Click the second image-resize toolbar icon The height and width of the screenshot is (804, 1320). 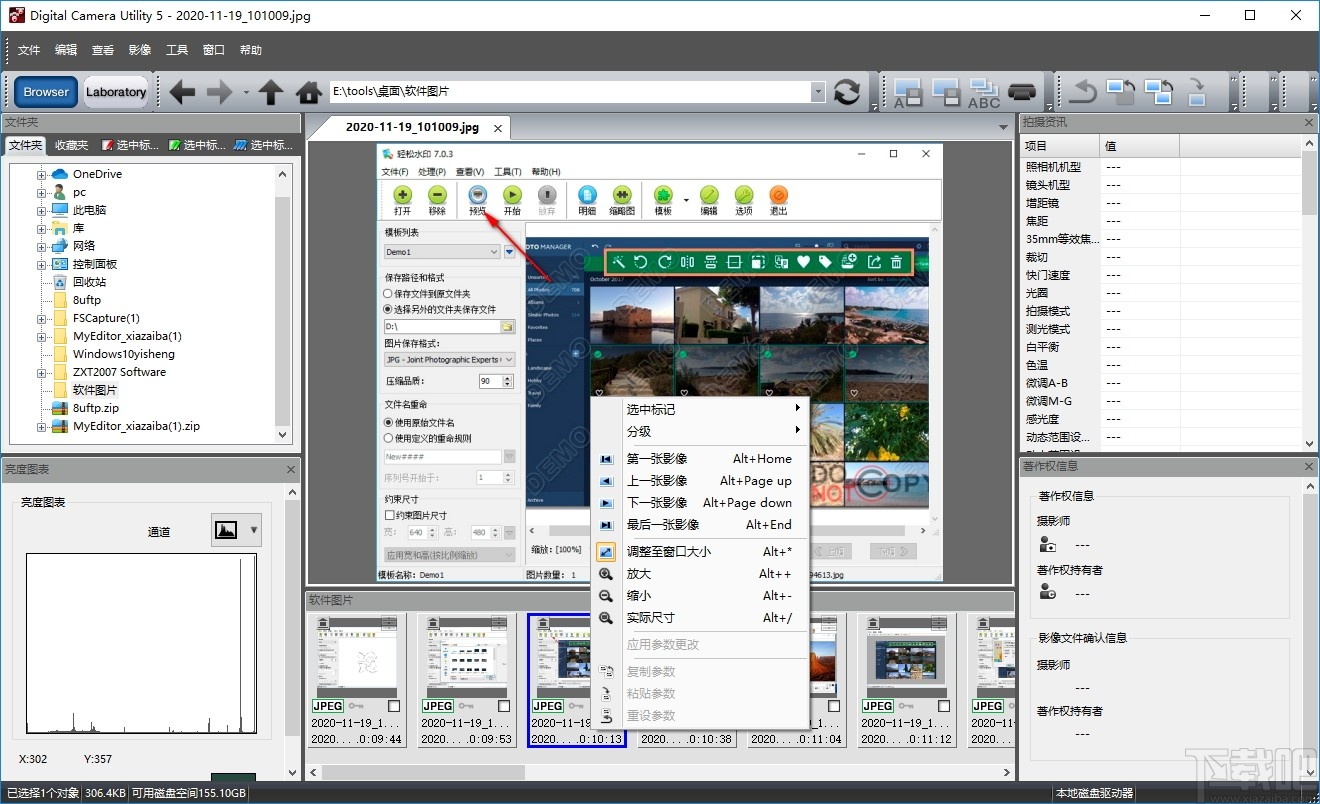tap(946, 92)
